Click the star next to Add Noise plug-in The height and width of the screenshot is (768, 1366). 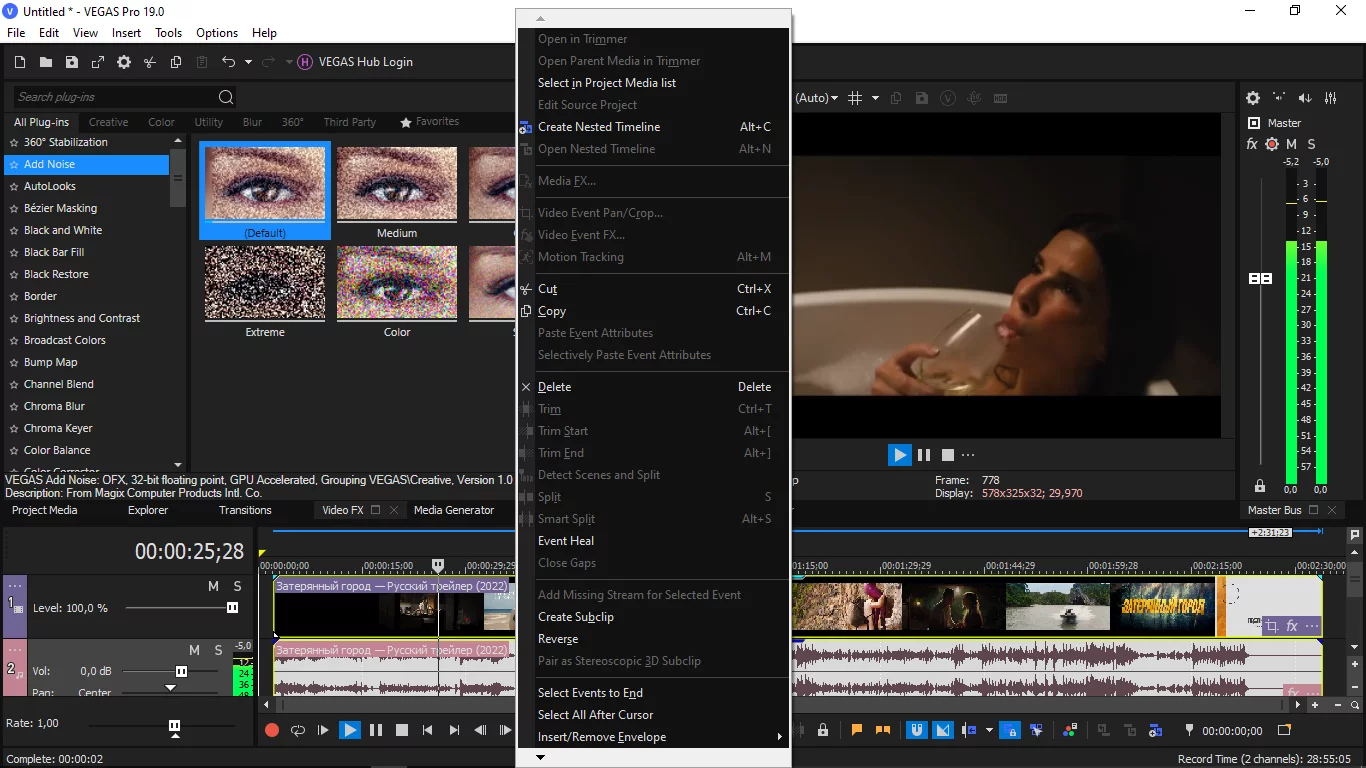coord(14,164)
